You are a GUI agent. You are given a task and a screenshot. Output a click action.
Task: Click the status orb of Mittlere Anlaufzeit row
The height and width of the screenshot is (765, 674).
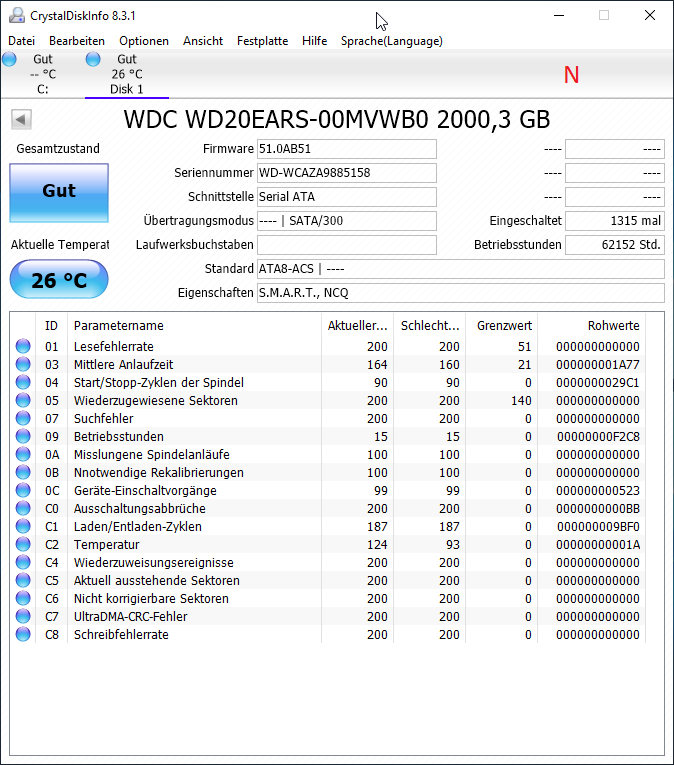[23, 364]
